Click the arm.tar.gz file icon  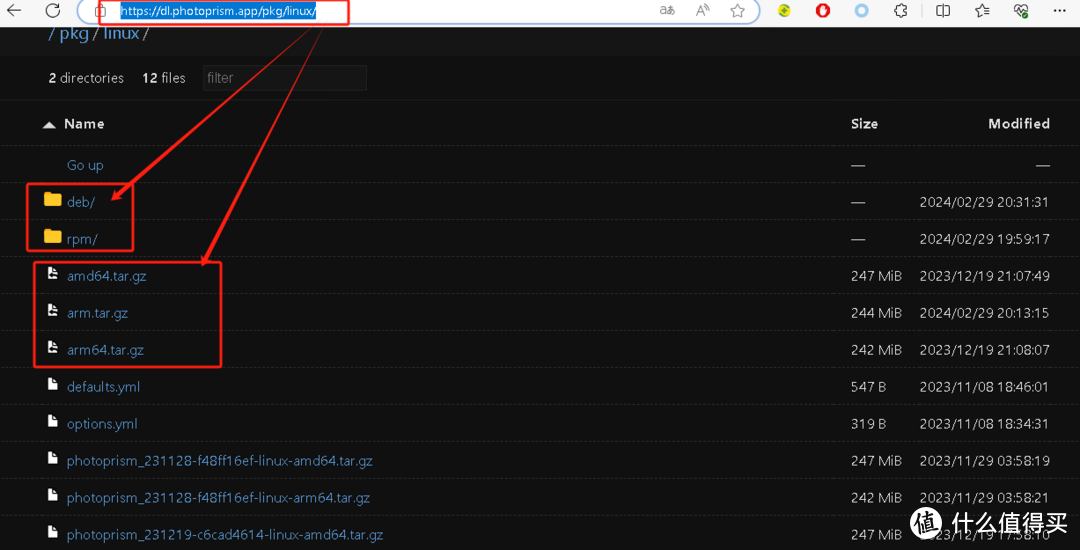pos(52,311)
